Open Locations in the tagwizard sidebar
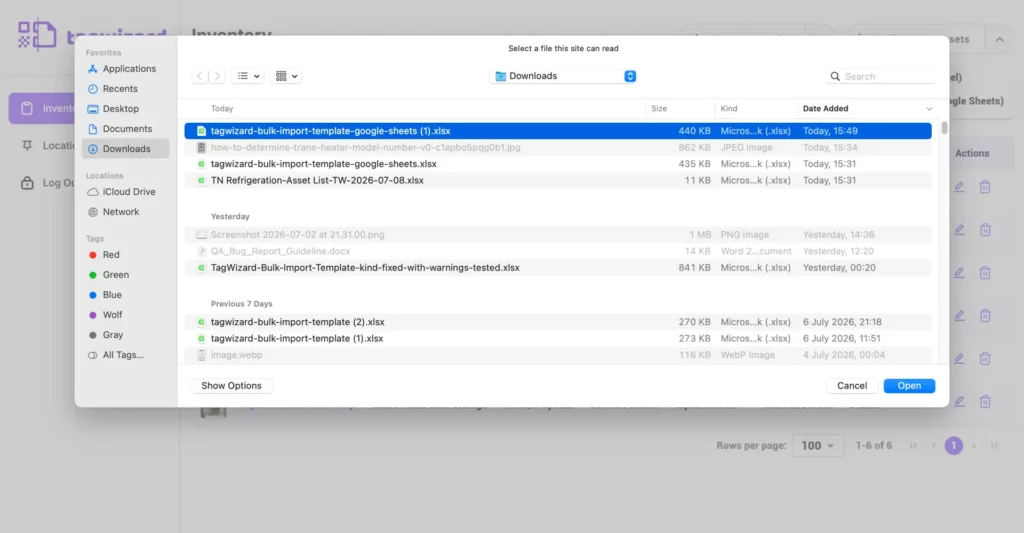 (x=47, y=146)
